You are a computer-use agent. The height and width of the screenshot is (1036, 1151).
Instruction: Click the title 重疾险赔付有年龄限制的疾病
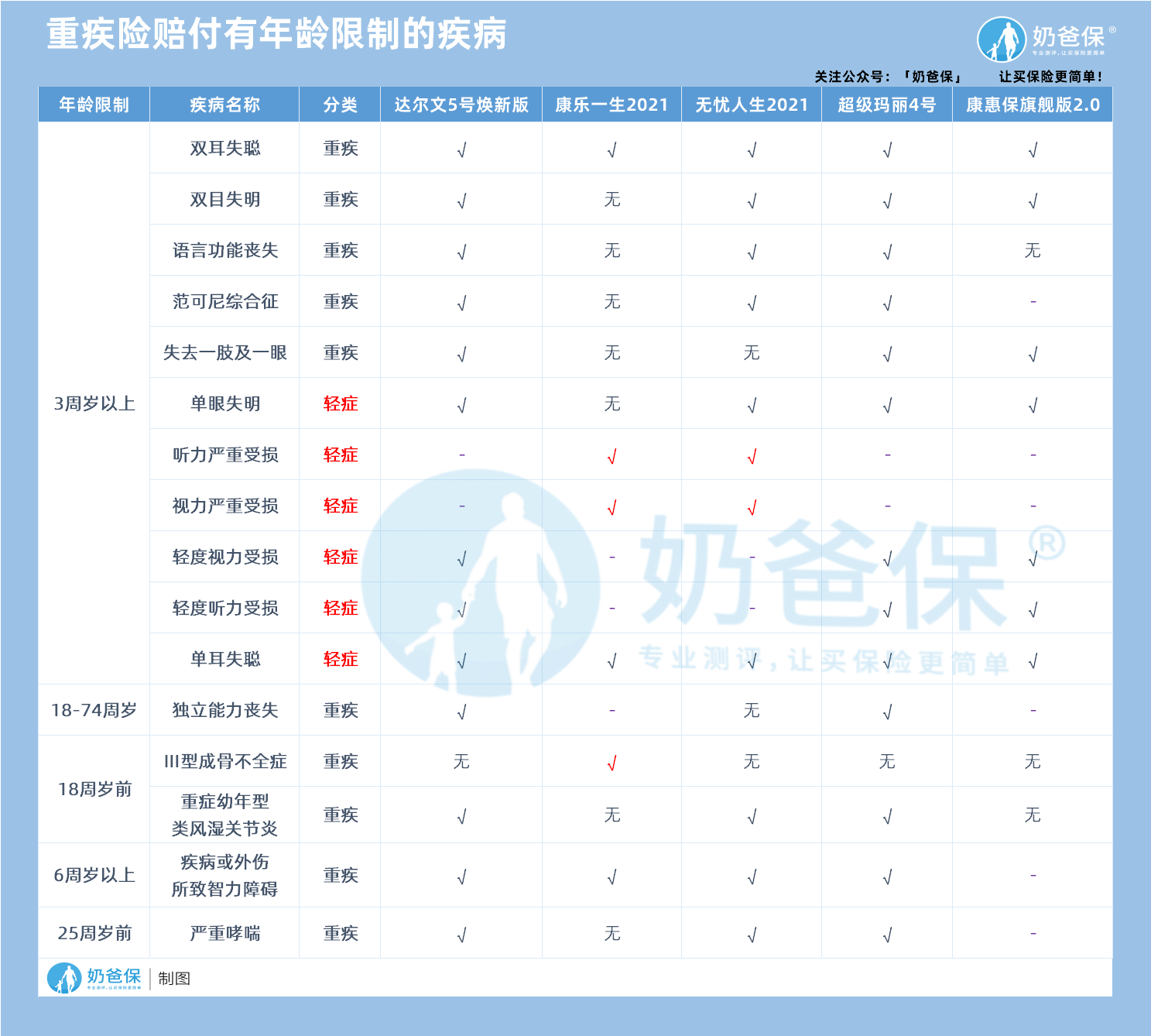coord(276,34)
